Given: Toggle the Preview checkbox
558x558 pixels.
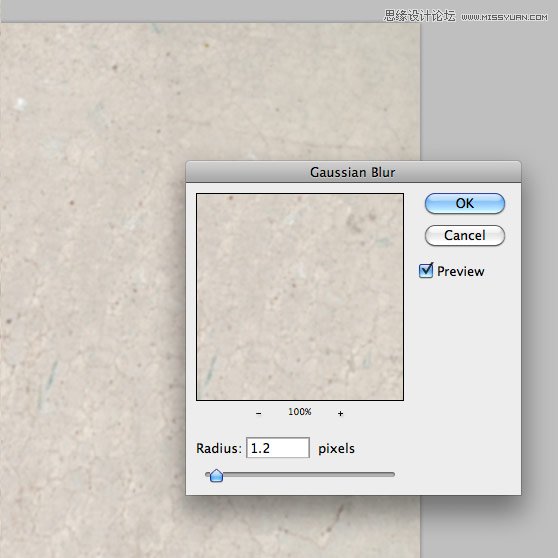Looking at the screenshot, I should tap(426, 271).
